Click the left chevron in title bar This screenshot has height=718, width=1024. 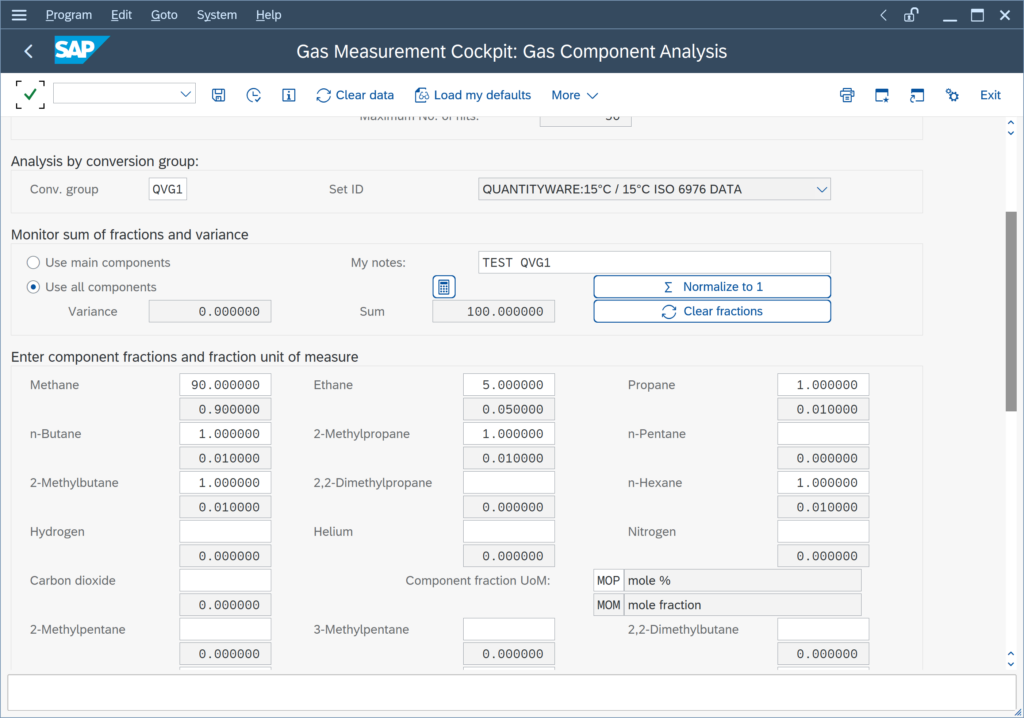click(x=883, y=14)
